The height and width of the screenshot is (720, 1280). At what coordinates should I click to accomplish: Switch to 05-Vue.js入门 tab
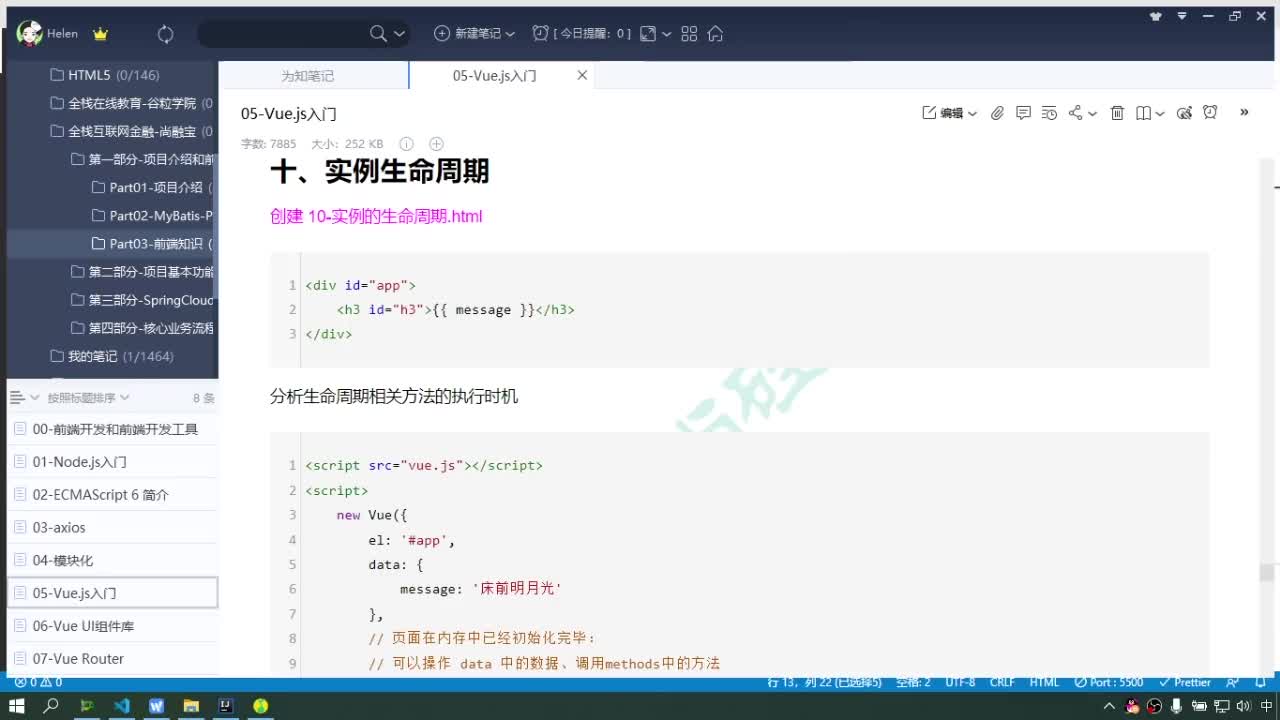[x=494, y=76]
